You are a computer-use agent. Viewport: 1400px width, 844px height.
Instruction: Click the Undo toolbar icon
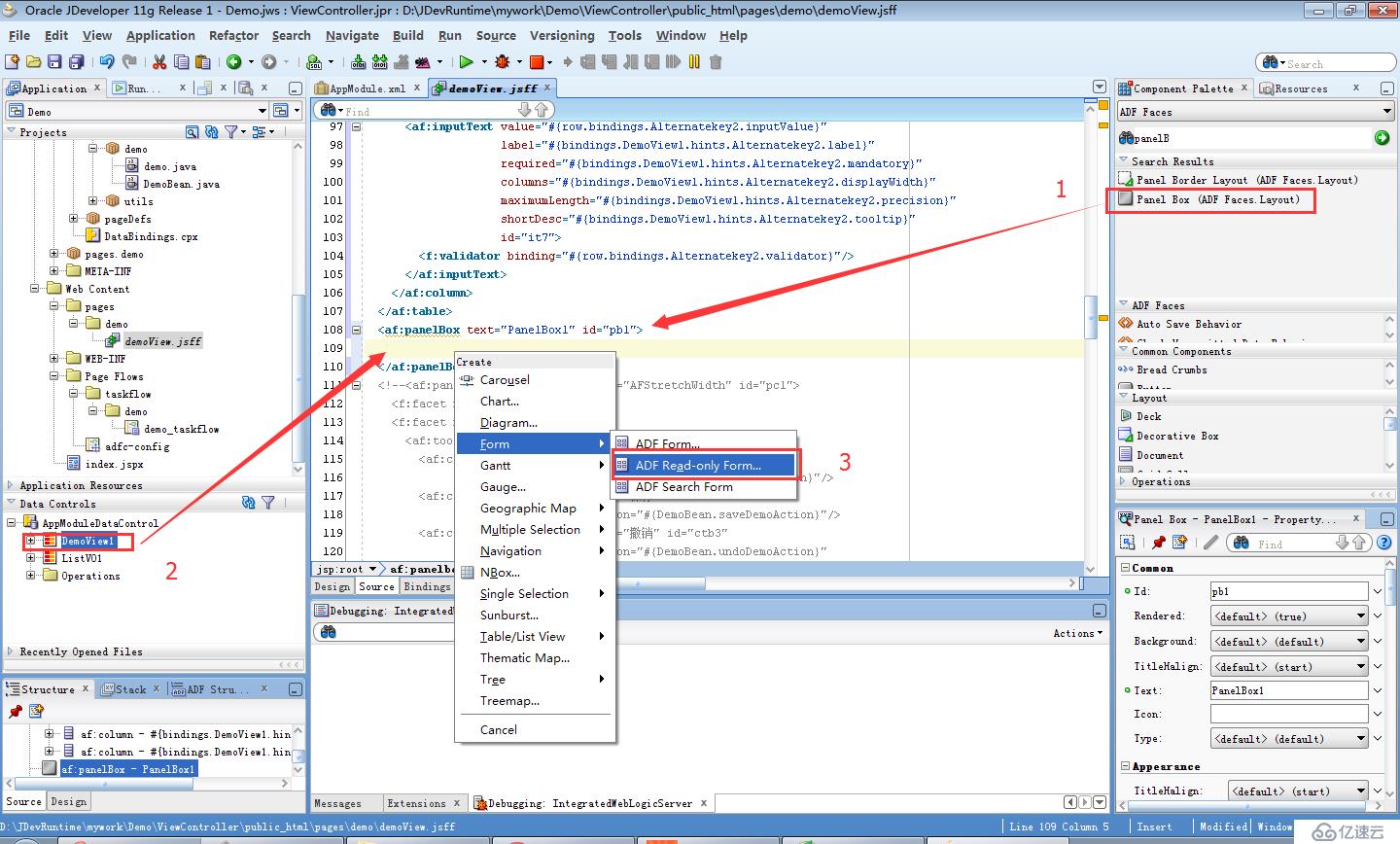coord(107,61)
